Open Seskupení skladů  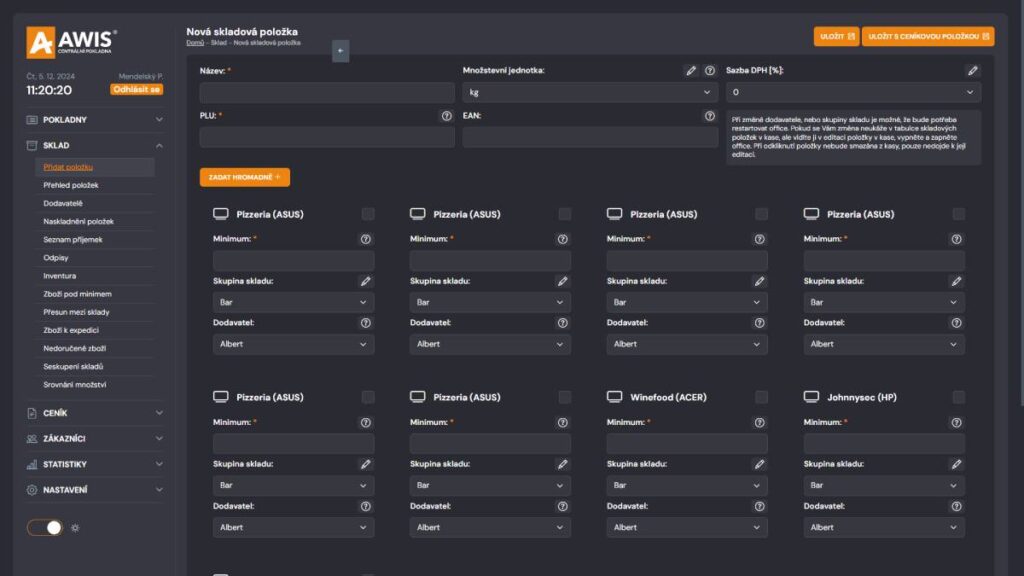[73, 367]
